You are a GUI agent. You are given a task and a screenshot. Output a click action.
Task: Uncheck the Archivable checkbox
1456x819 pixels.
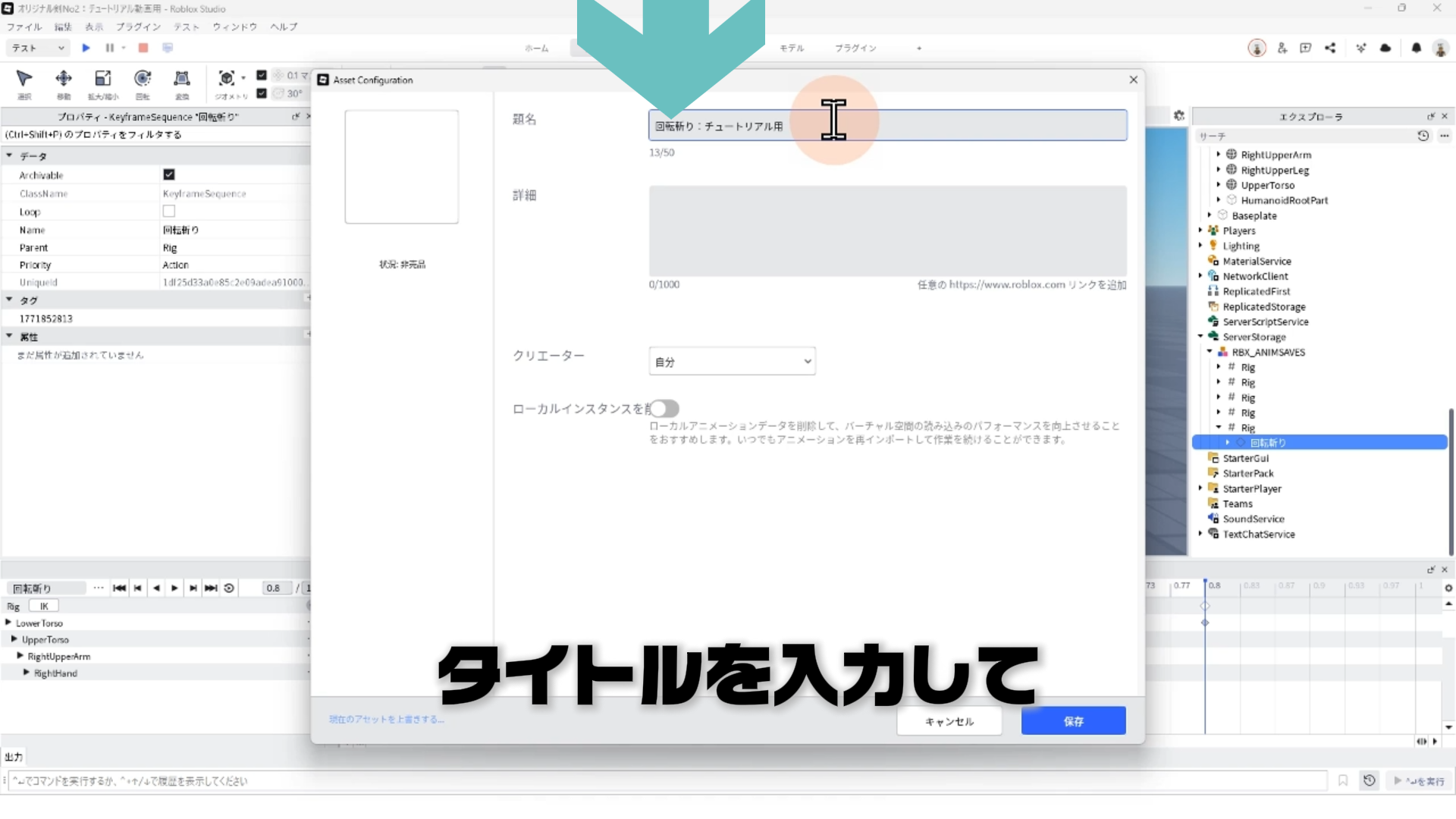[x=169, y=174]
